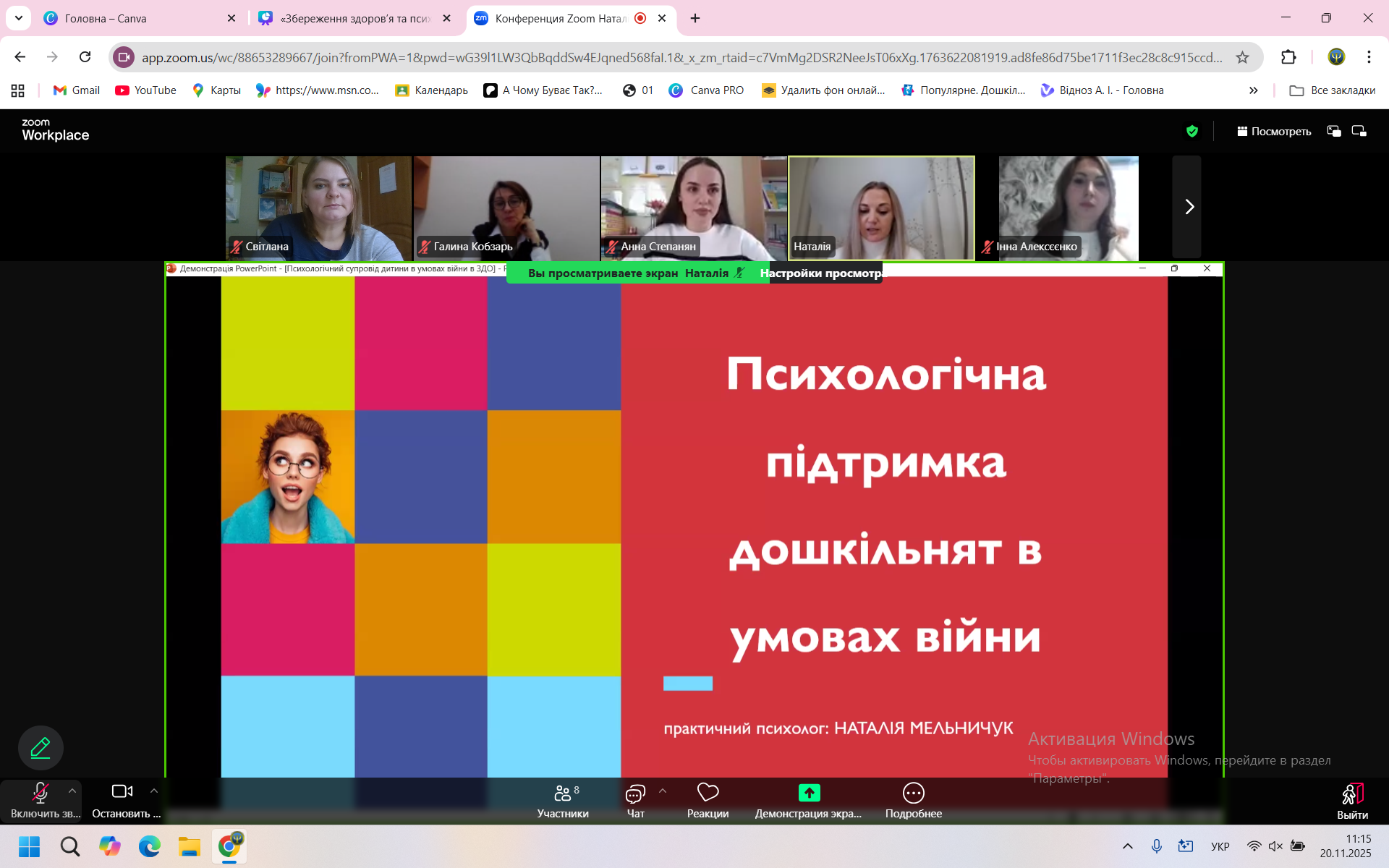Open the Canva PRO bookmark

(x=706, y=90)
